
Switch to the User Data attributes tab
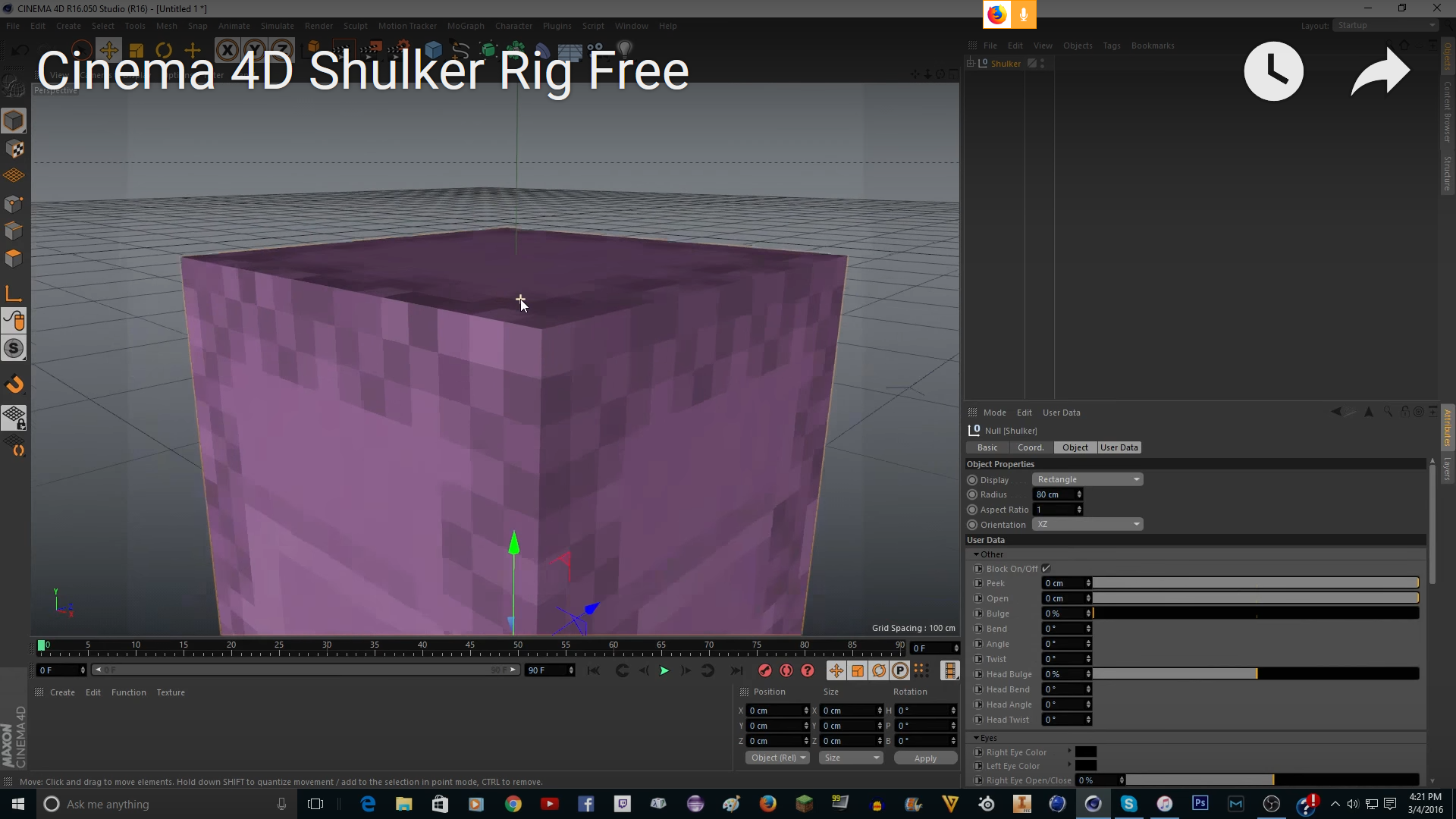[1119, 447]
